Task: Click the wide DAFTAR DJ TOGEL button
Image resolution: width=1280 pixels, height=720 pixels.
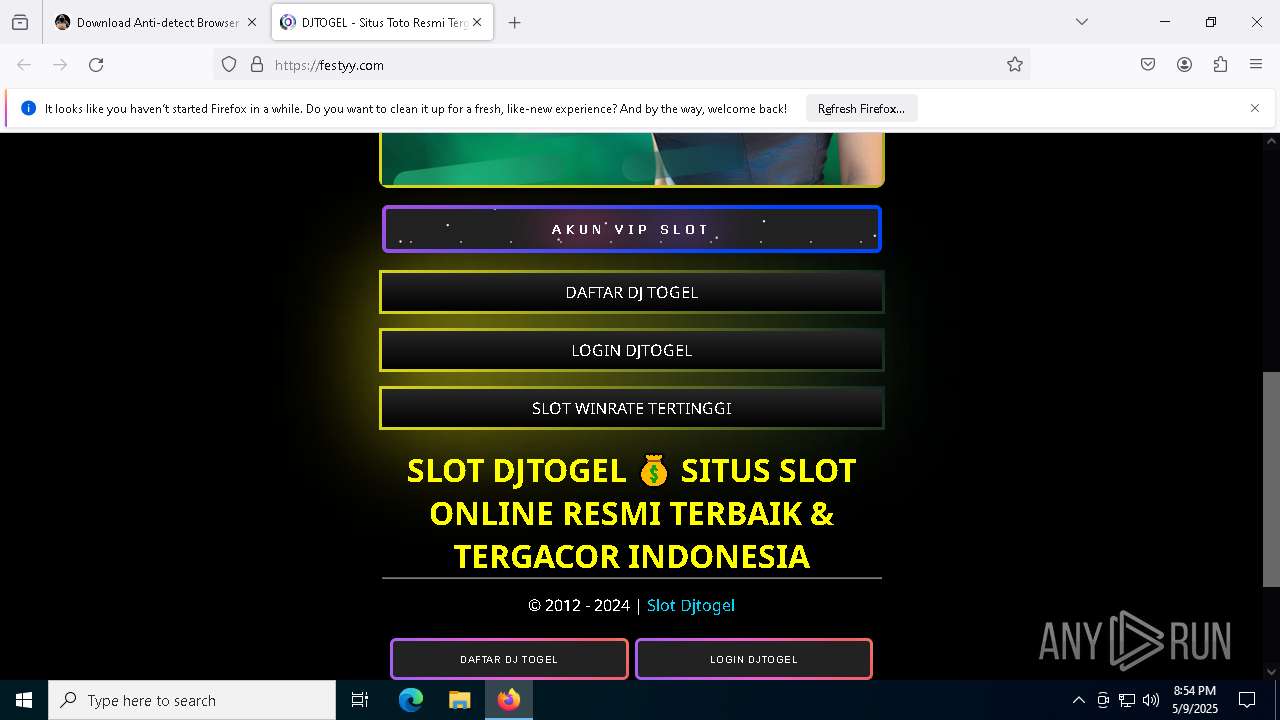Action: [x=632, y=292]
